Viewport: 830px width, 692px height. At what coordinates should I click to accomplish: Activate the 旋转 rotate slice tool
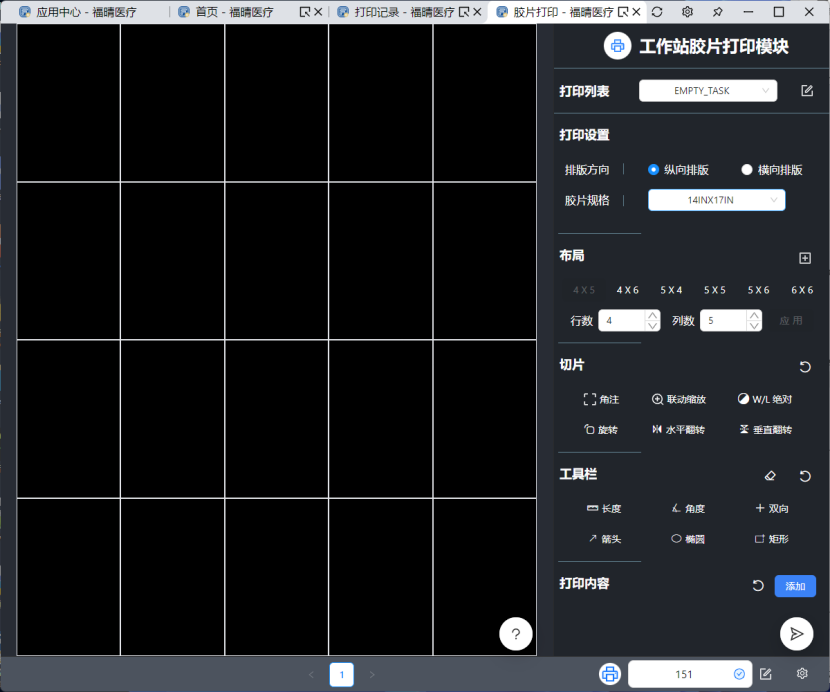(x=600, y=430)
